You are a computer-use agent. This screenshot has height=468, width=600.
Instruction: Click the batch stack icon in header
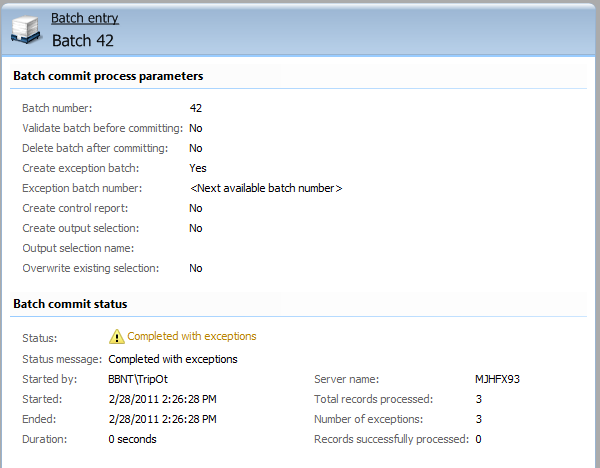click(x=26, y=30)
